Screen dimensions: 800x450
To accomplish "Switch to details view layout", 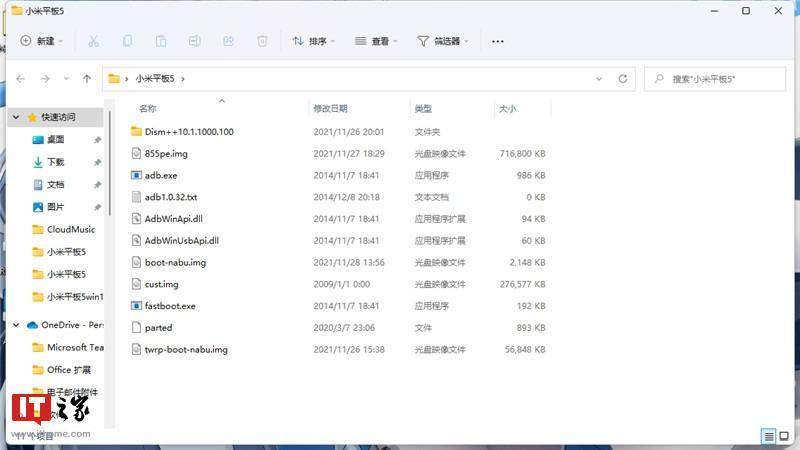I will click(x=768, y=436).
